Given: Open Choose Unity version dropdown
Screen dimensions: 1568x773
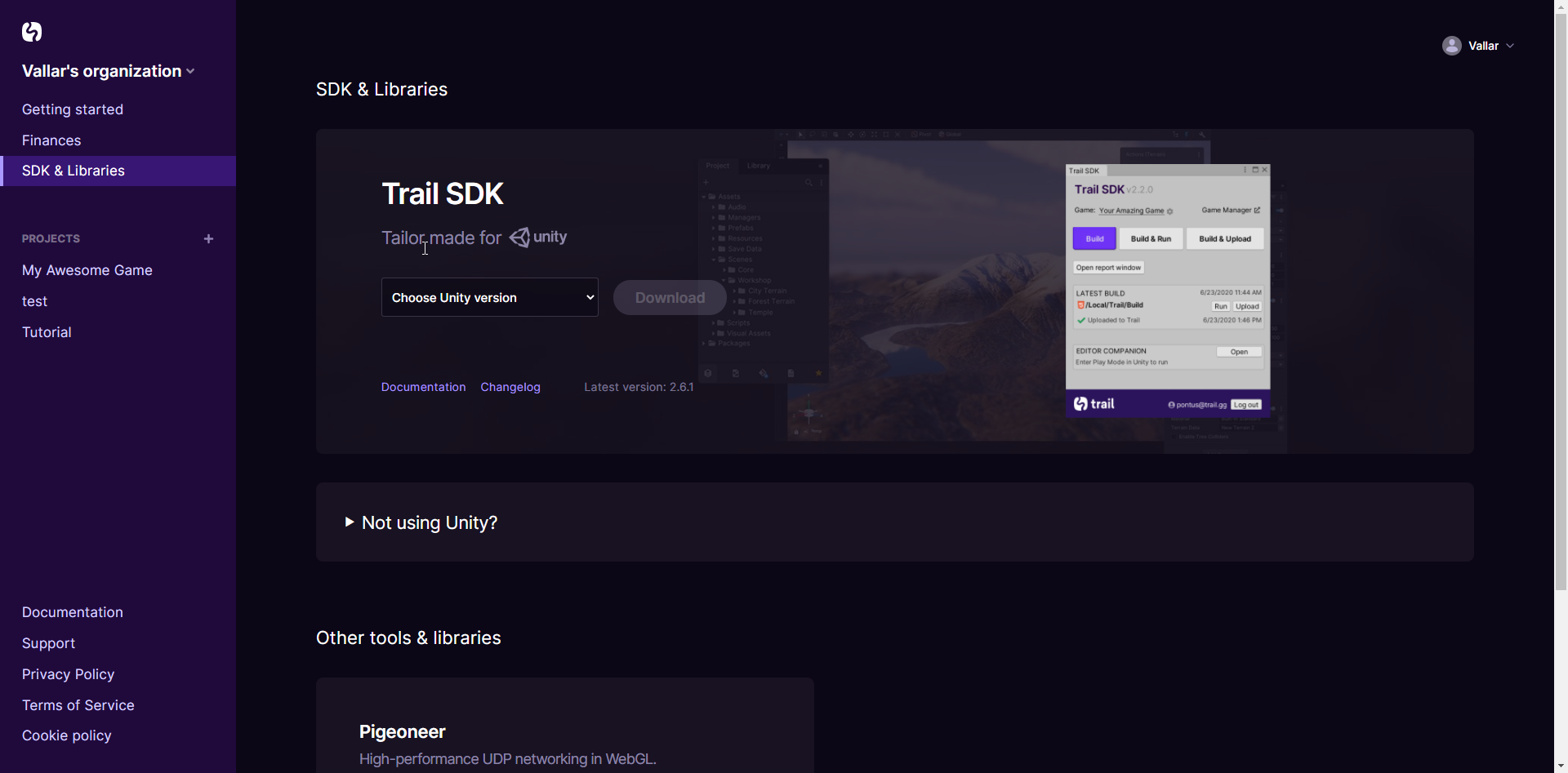Looking at the screenshot, I should click(490, 297).
